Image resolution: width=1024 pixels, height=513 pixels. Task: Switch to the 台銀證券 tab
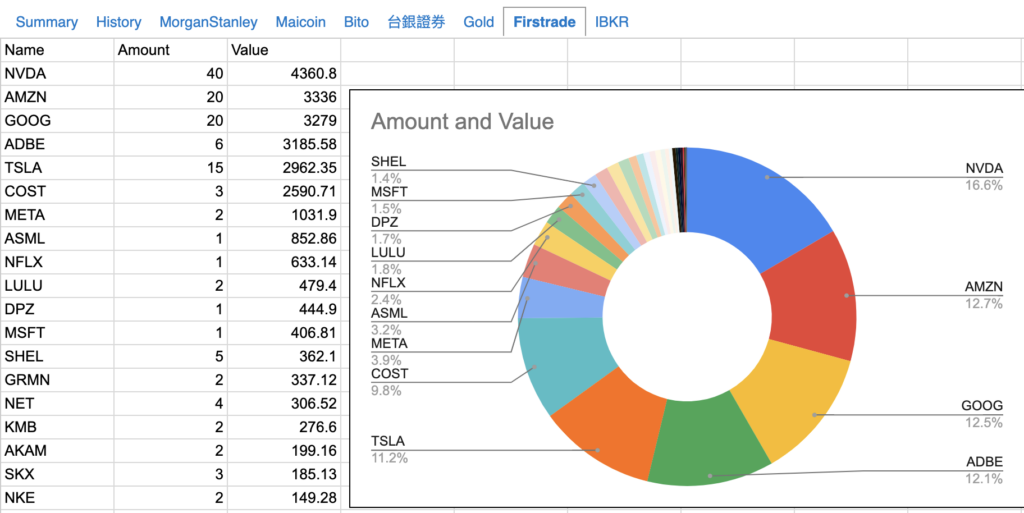[x=416, y=21]
